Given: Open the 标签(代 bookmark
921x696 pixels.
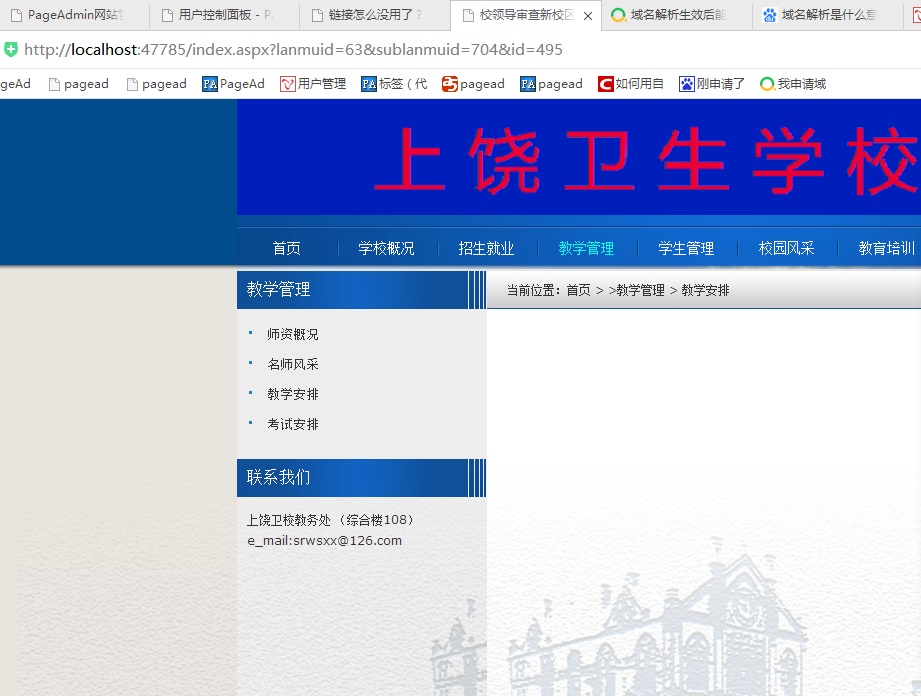Looking at the screenshot, I should point(394,84).
